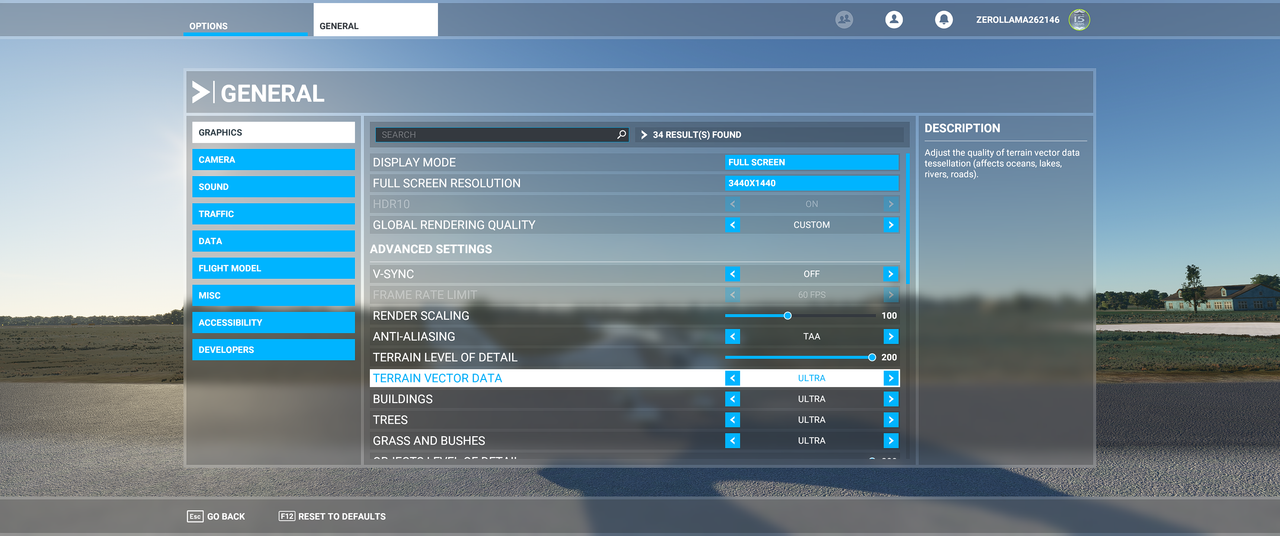Click the Terrain Level of Detail value 200
This screenshot has height=536, width=1280.
click(889, 357)
